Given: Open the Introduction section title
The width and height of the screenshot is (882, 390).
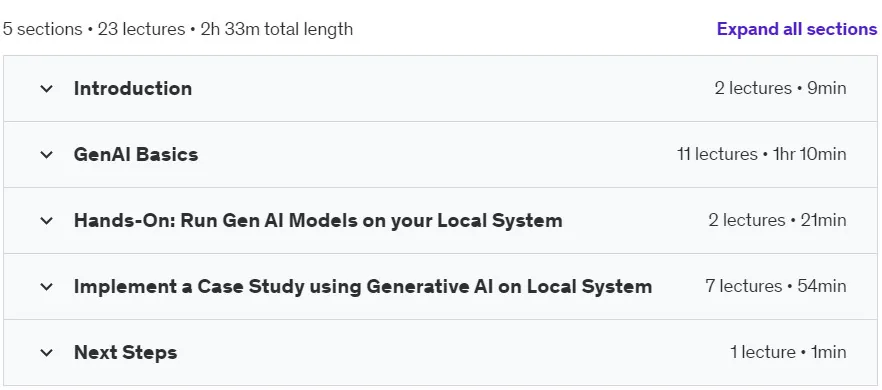Looking at the screenshot, I should (x=133, y=88).
